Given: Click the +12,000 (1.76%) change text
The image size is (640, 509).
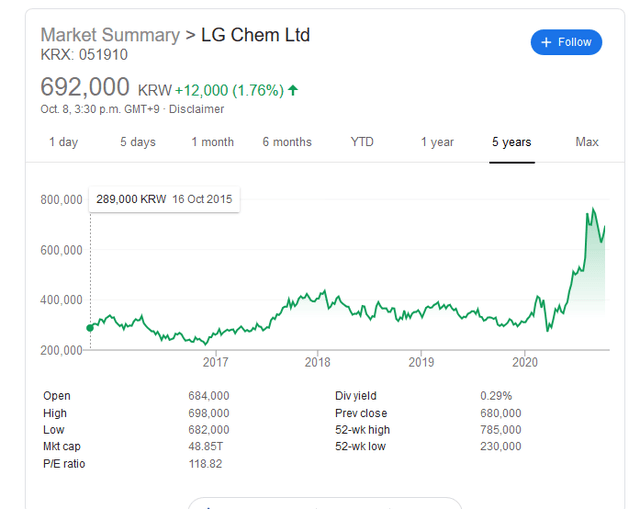Looking at the screenshot, I should [x=229, y=90].
